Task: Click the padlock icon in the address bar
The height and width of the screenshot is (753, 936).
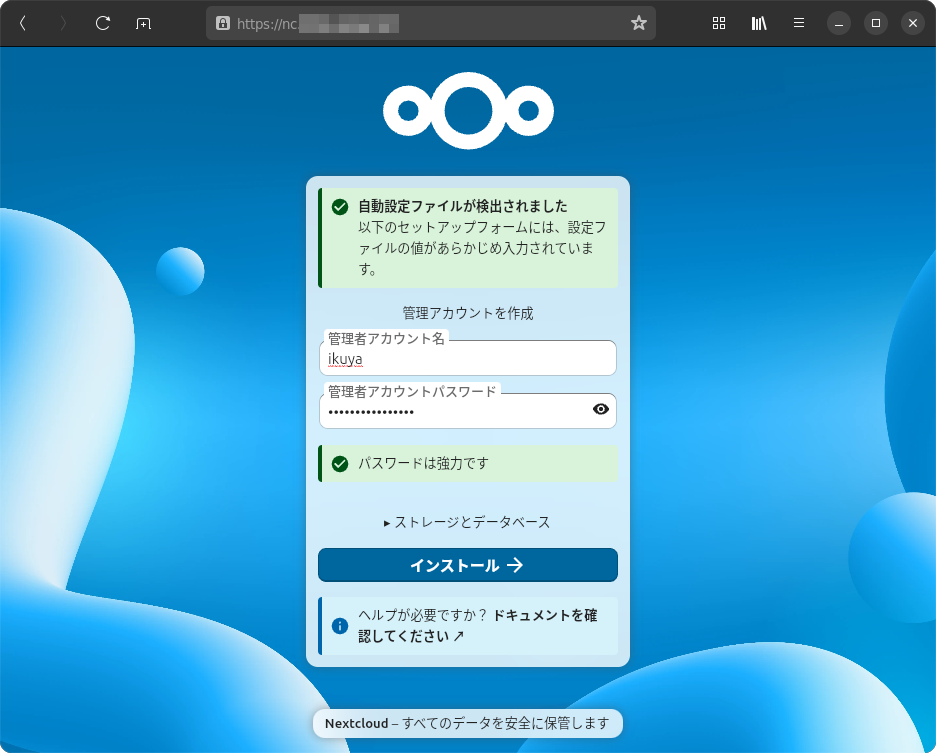Action: tap(222, 22)
